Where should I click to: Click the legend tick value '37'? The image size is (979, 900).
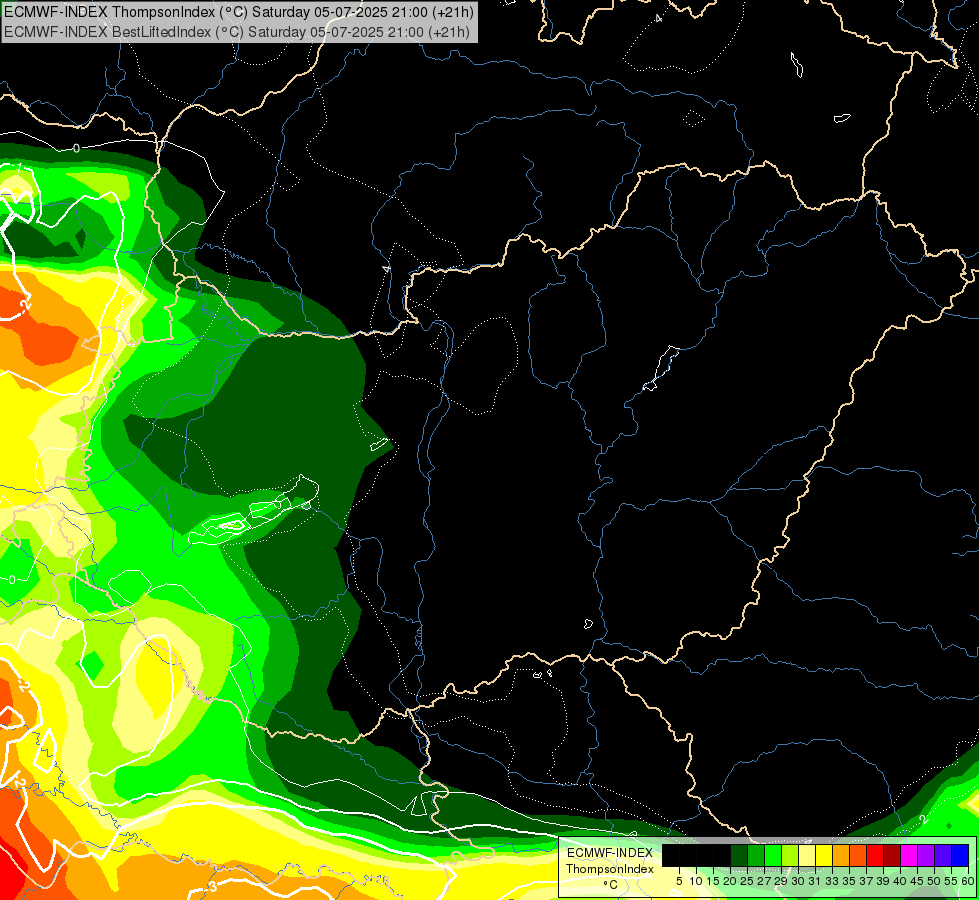click(866, 881)
